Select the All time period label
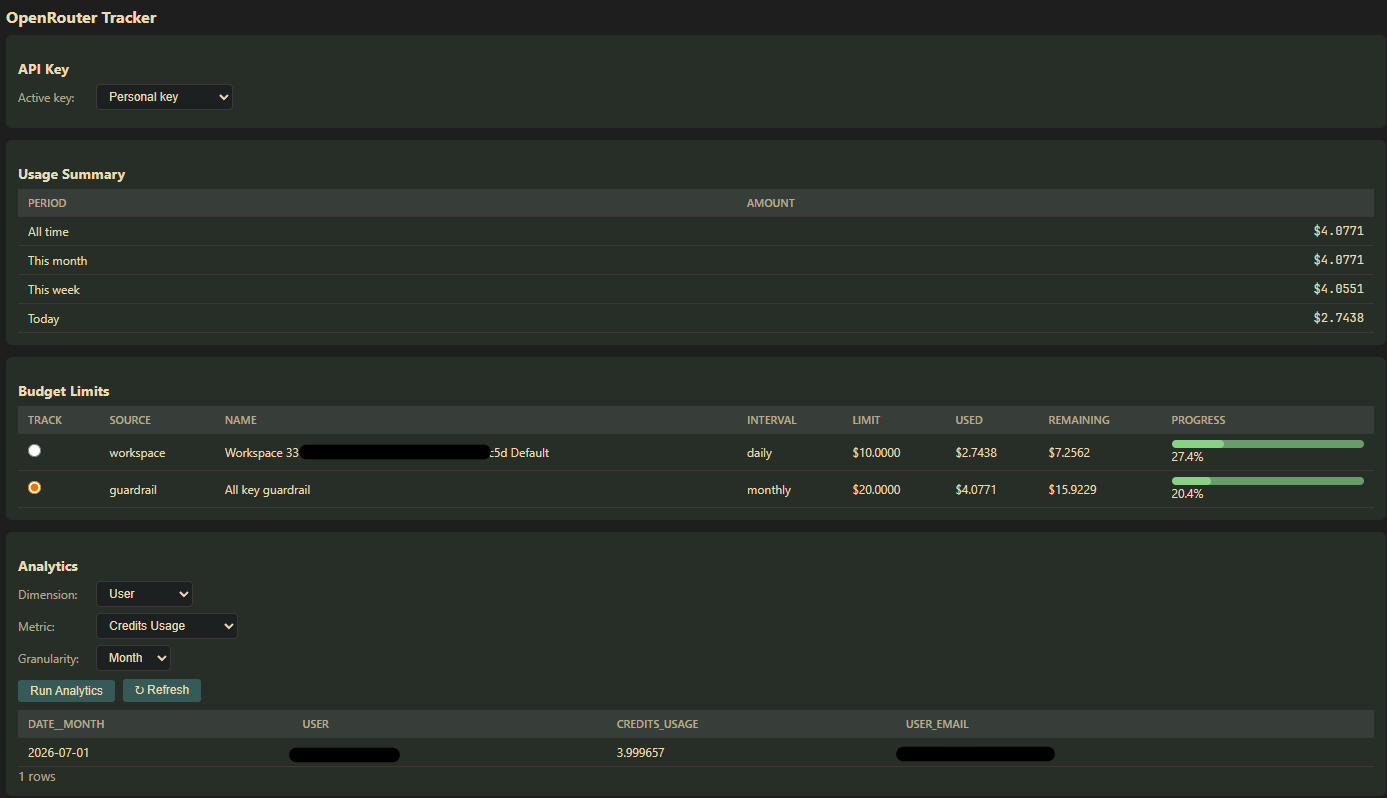This screenshot has height=798, width=1387. [x=48, y=232]
